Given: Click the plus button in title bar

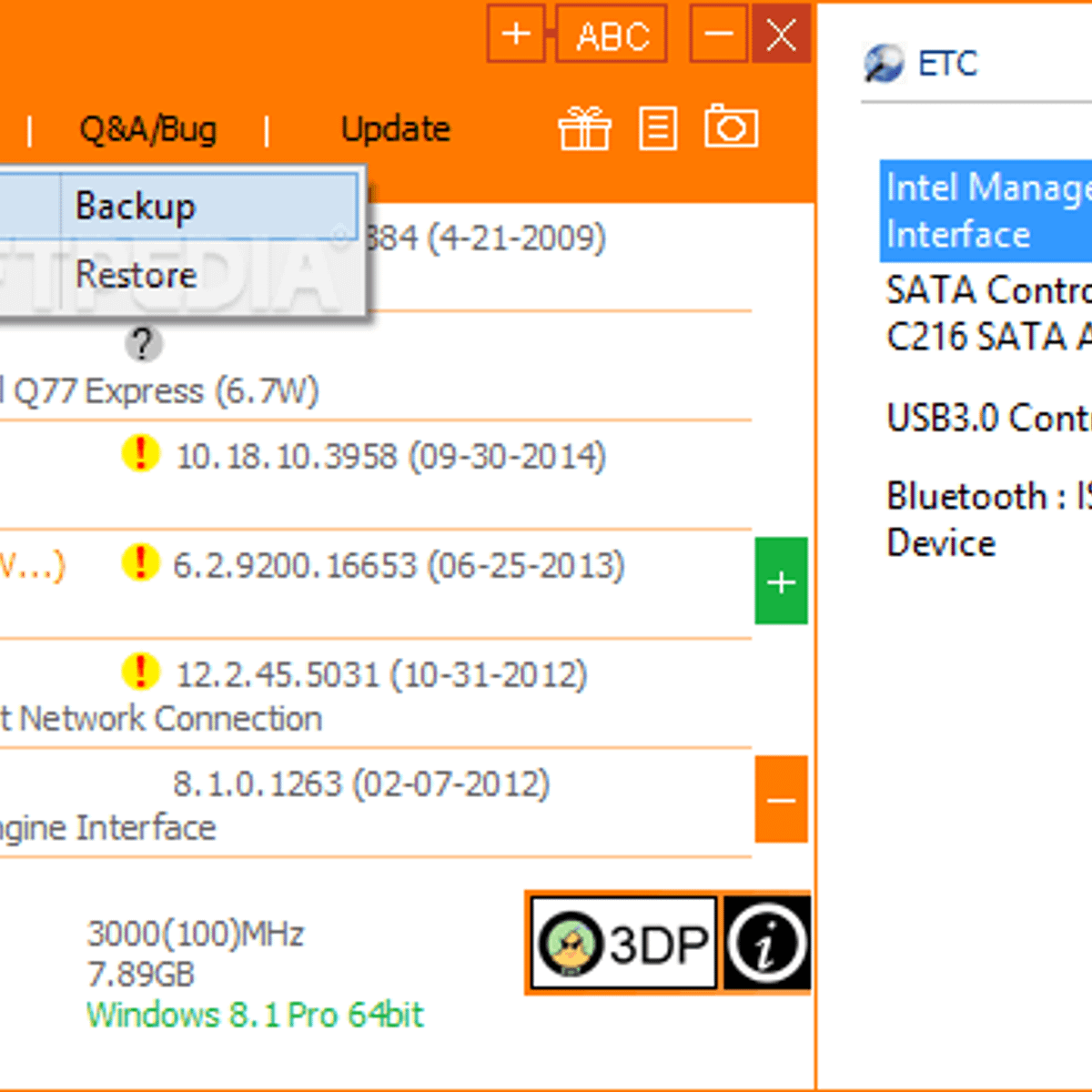Looking at the screenshot, I should pos(516,35).
